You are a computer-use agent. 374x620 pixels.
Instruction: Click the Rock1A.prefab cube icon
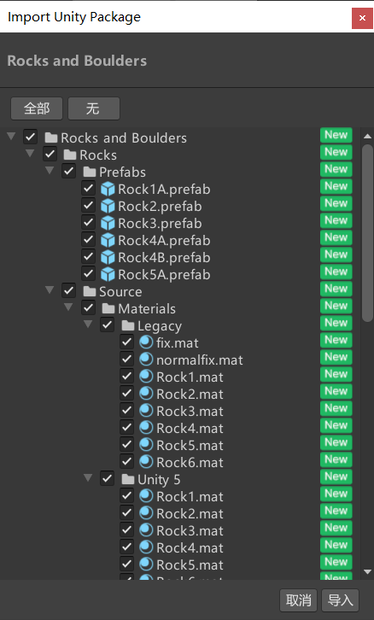pos(108,189)
